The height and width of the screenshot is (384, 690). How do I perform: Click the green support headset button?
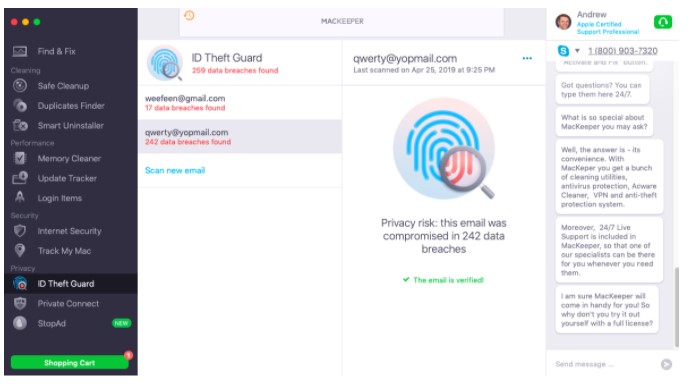coord(663,22)
